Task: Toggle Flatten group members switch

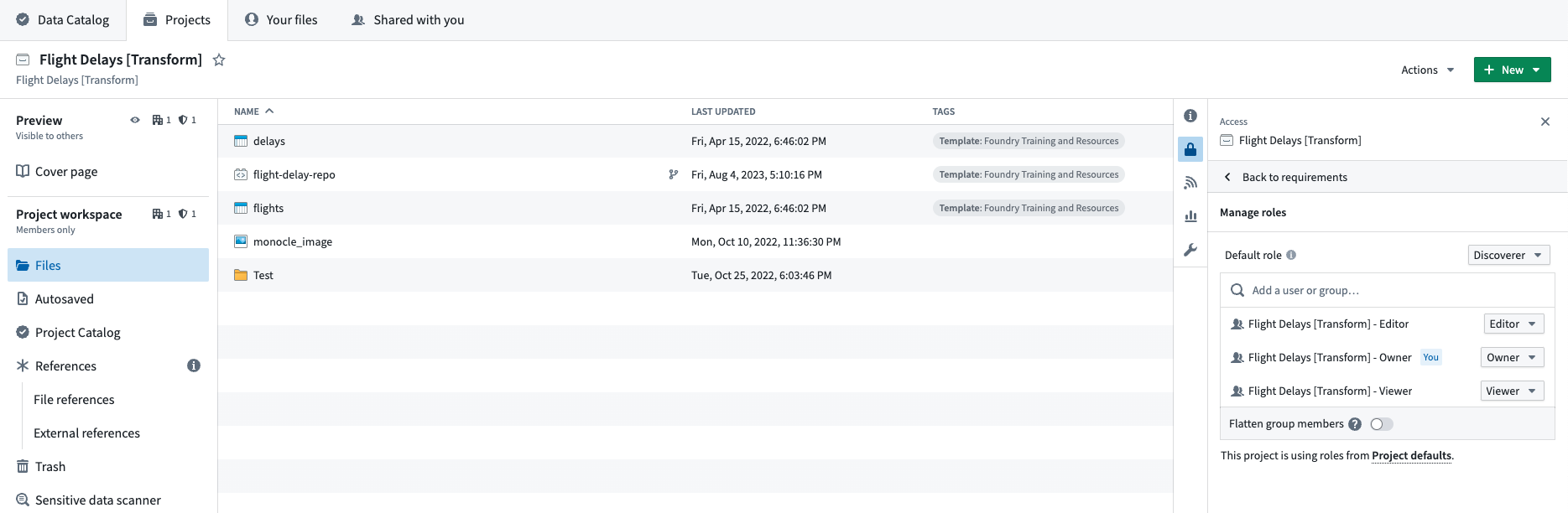Action: pos(1382,424)
